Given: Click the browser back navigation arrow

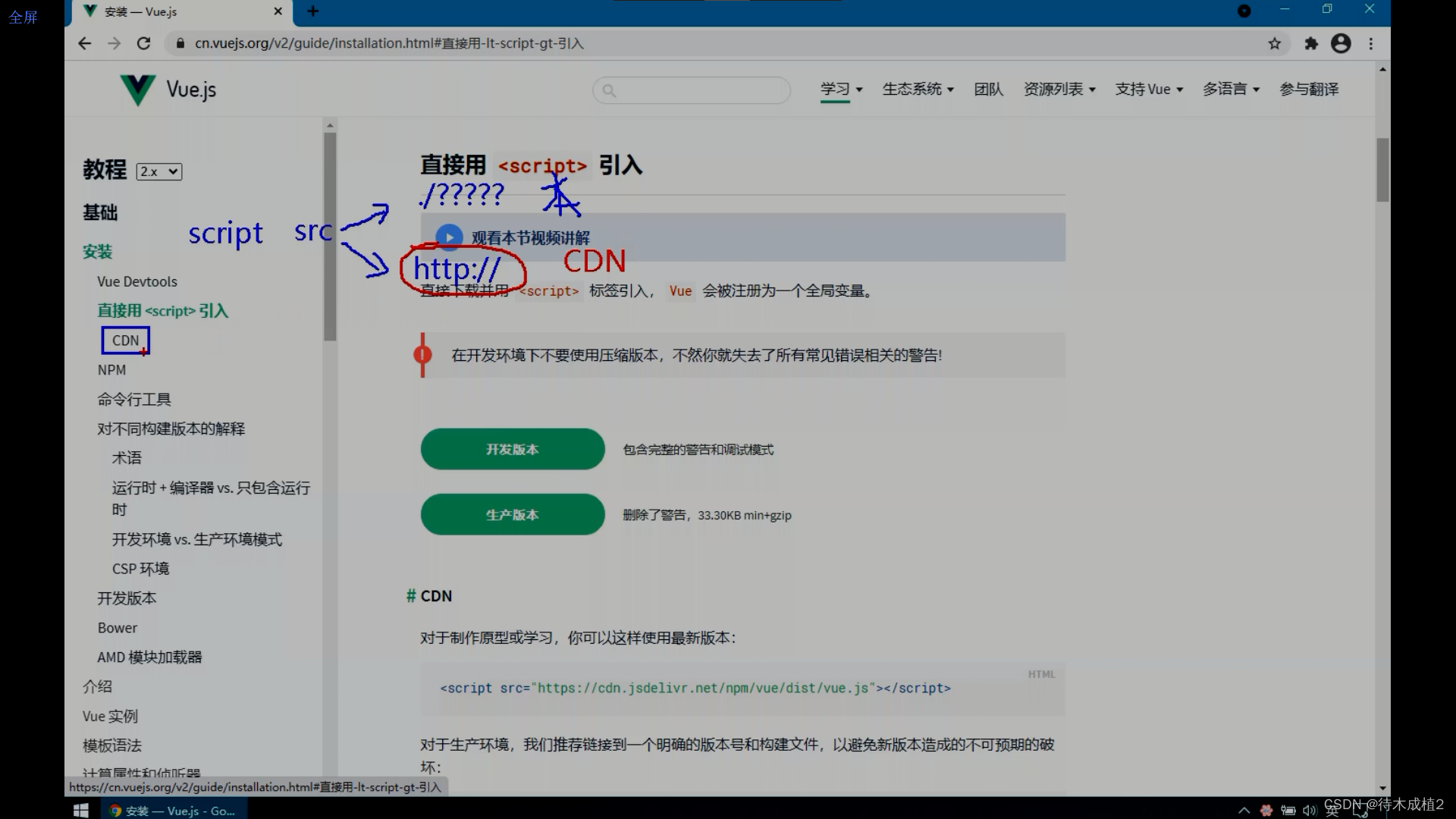Looking at the screenshot, I should click(85, 43).
